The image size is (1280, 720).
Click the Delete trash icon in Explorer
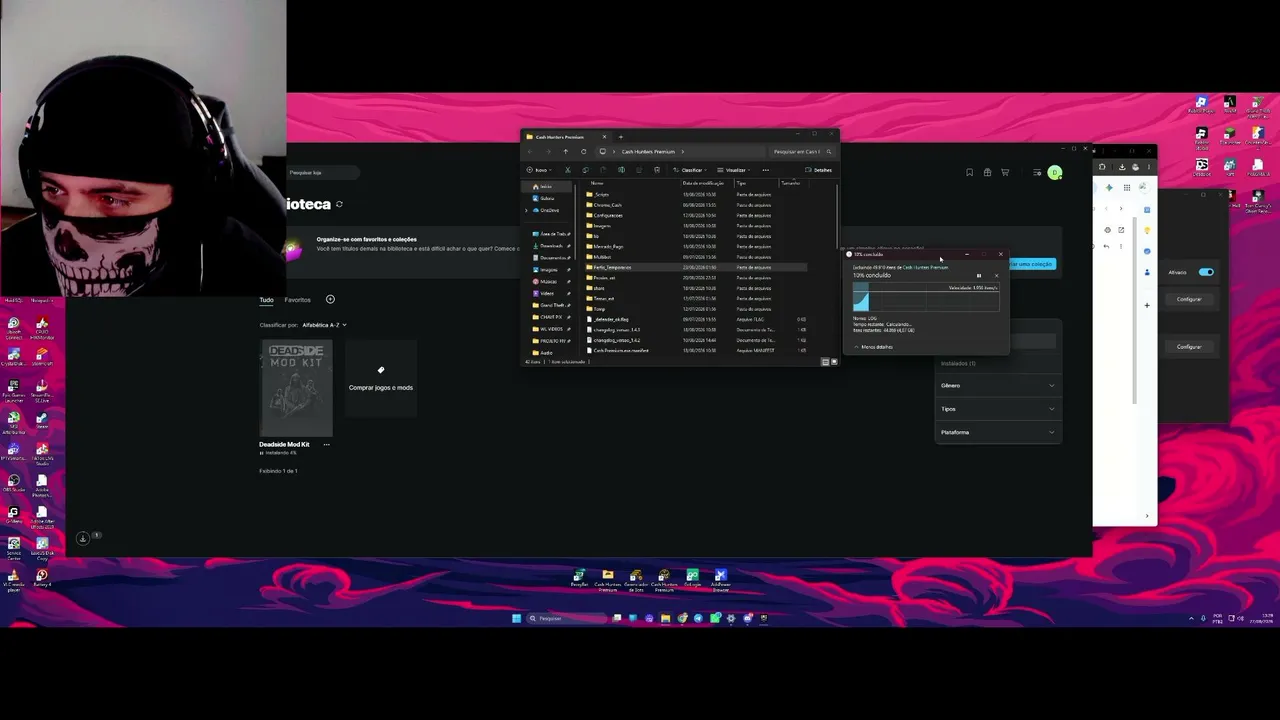(x=656, y=170)
